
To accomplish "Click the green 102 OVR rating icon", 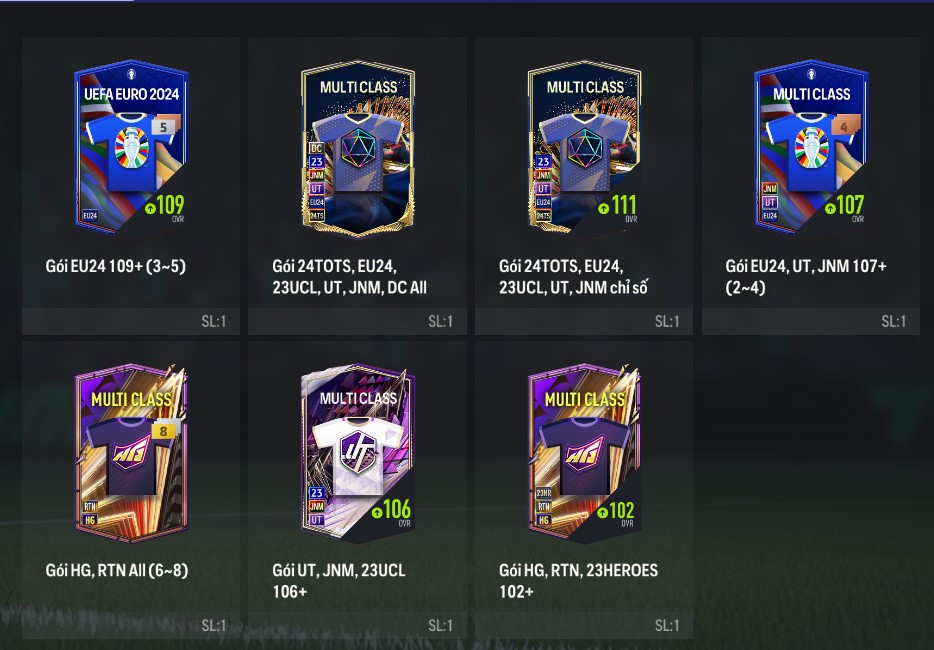I will click(x=603, y=512).
